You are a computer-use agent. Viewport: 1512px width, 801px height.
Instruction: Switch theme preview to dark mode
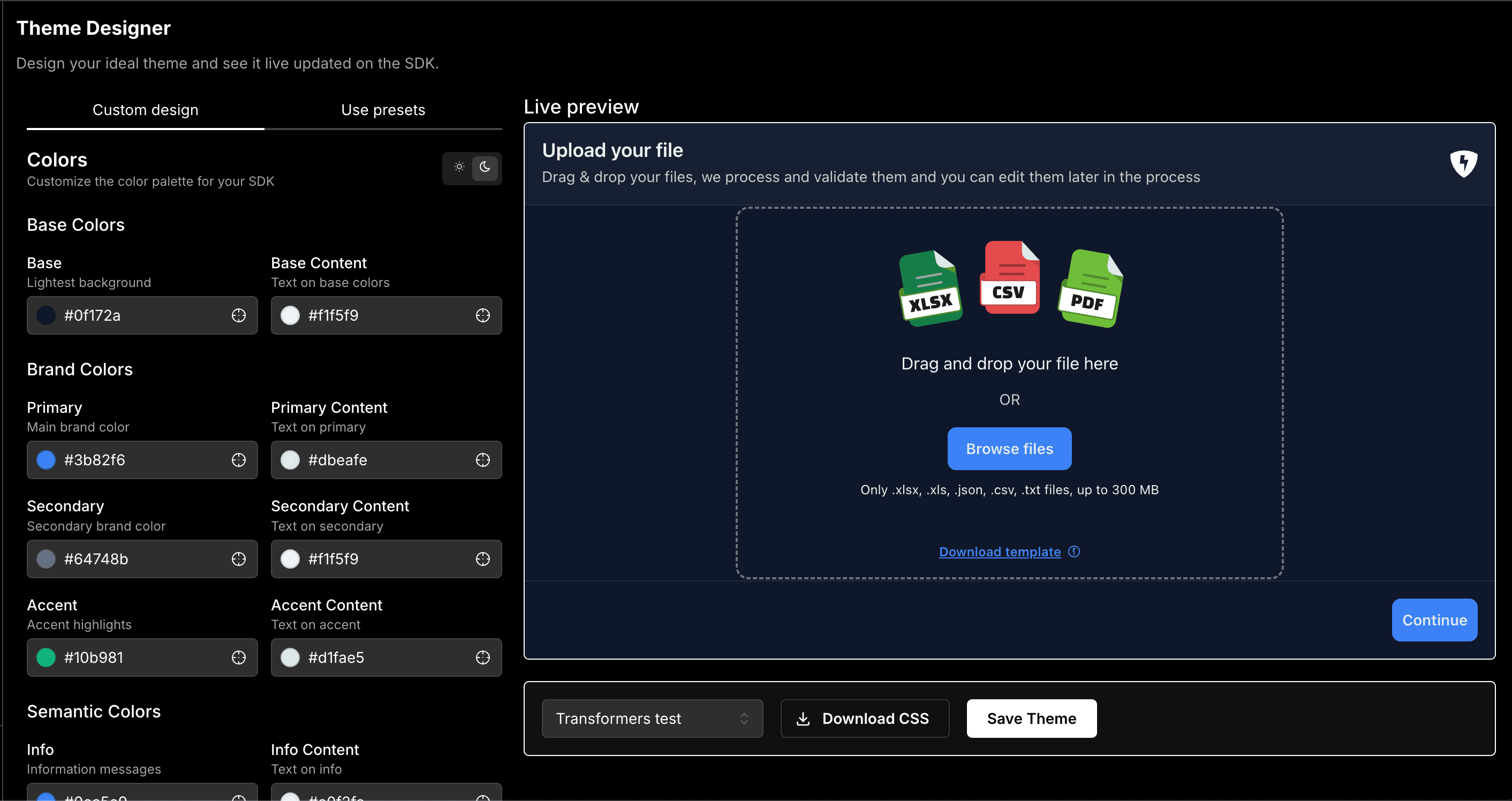tap(484, 169)
